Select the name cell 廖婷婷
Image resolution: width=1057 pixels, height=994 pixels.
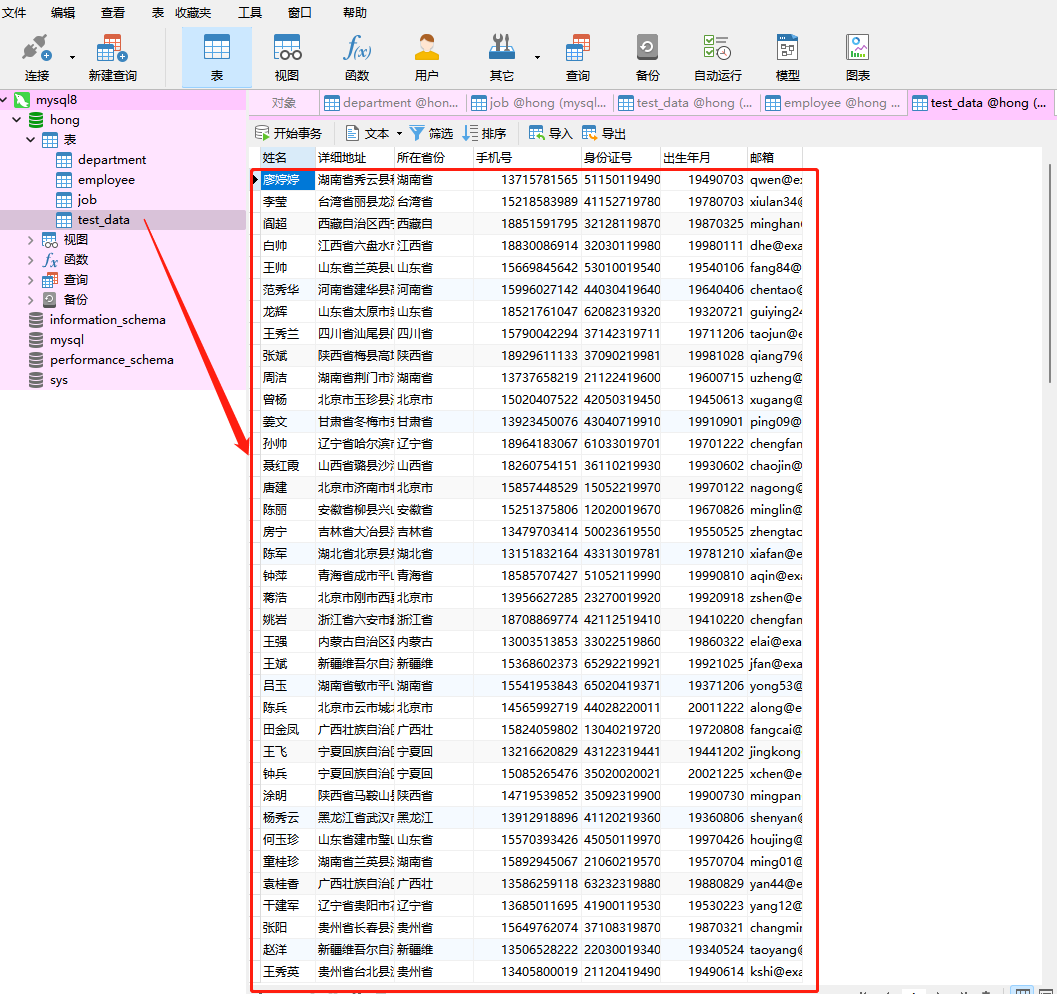click(x=288, y=180)
